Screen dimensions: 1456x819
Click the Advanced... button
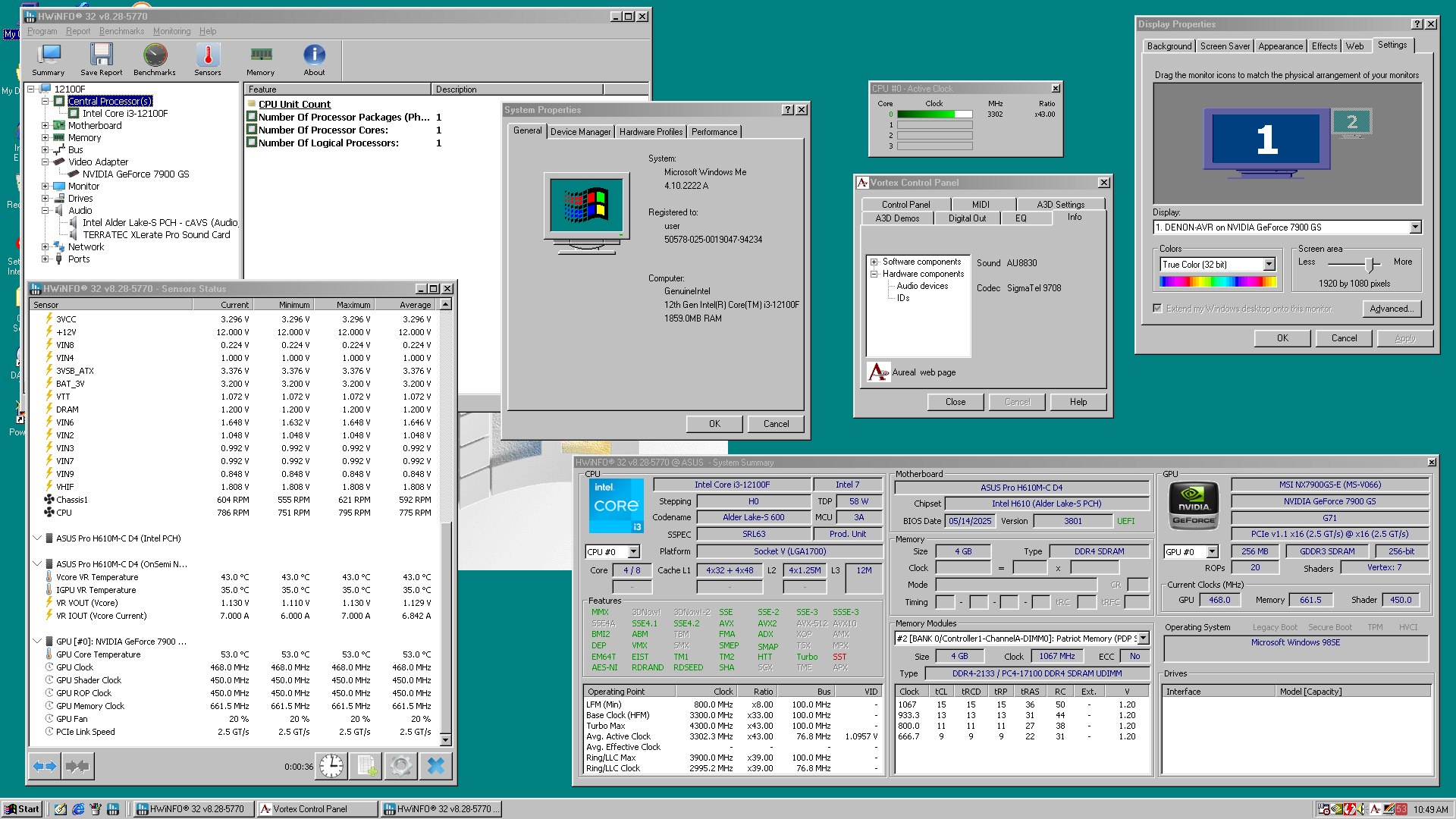tap(1391, 309)
